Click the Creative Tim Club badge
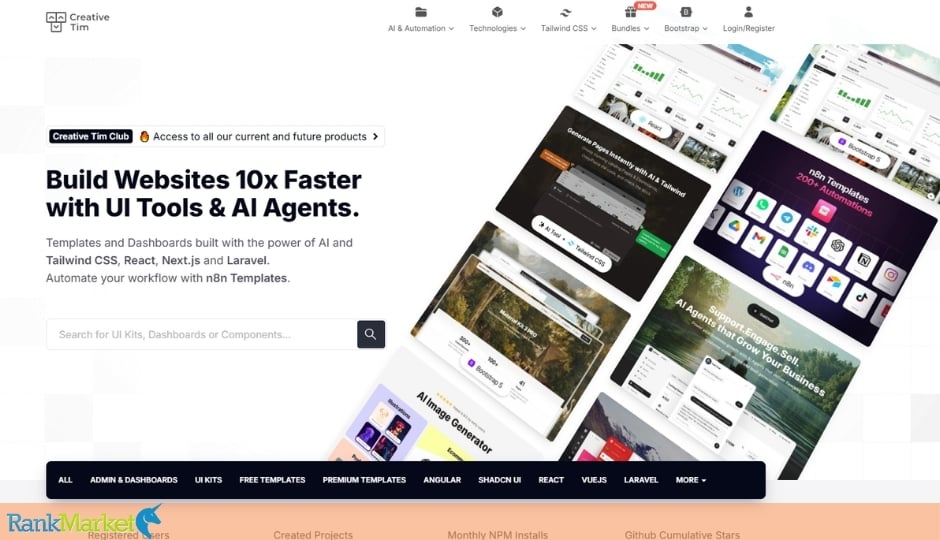The width and height of the screenshot is (940, 540). point(91,137)
